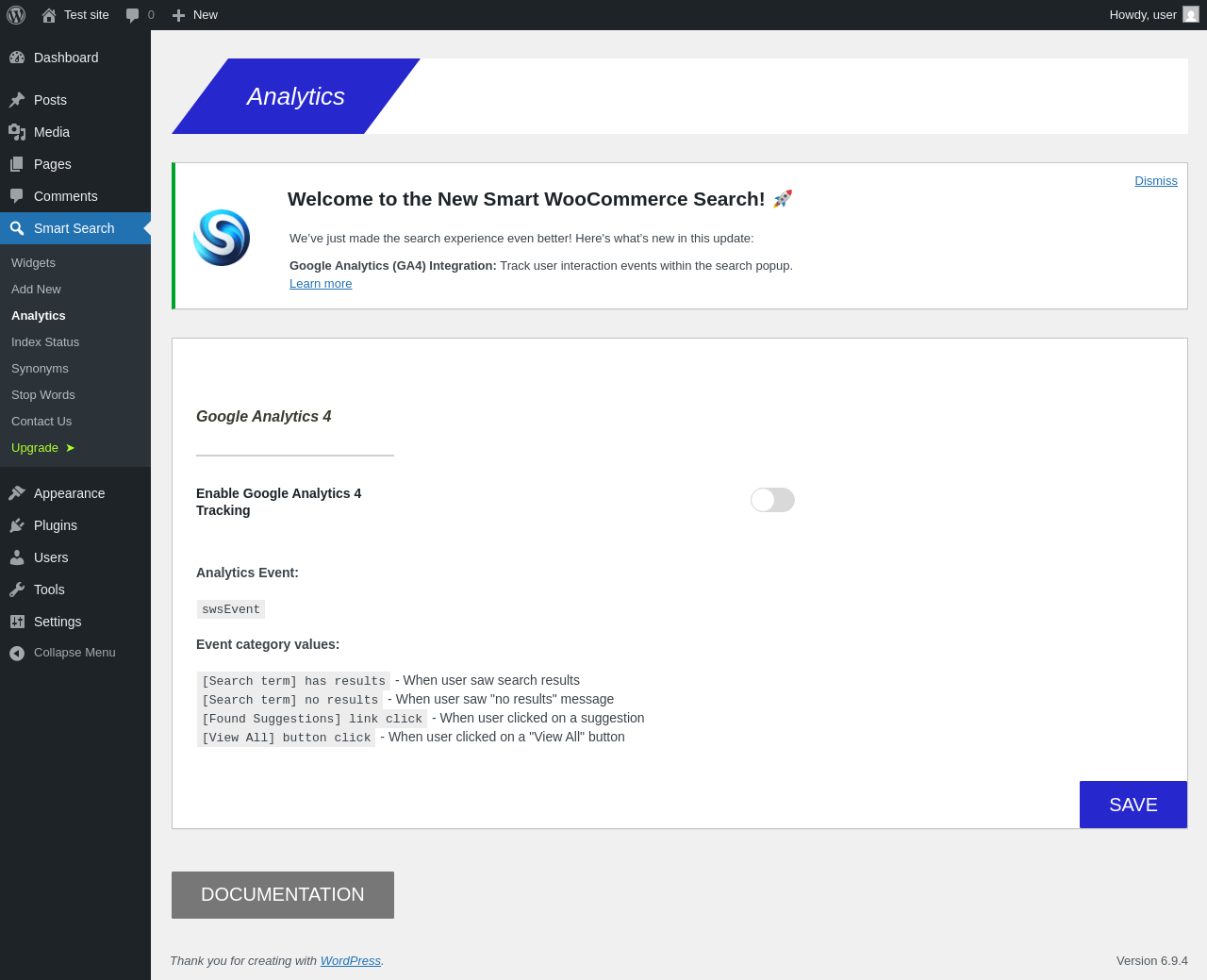Click the user avatar in the admin bar
The image size is (1207, 980).
pos(1191,15)
